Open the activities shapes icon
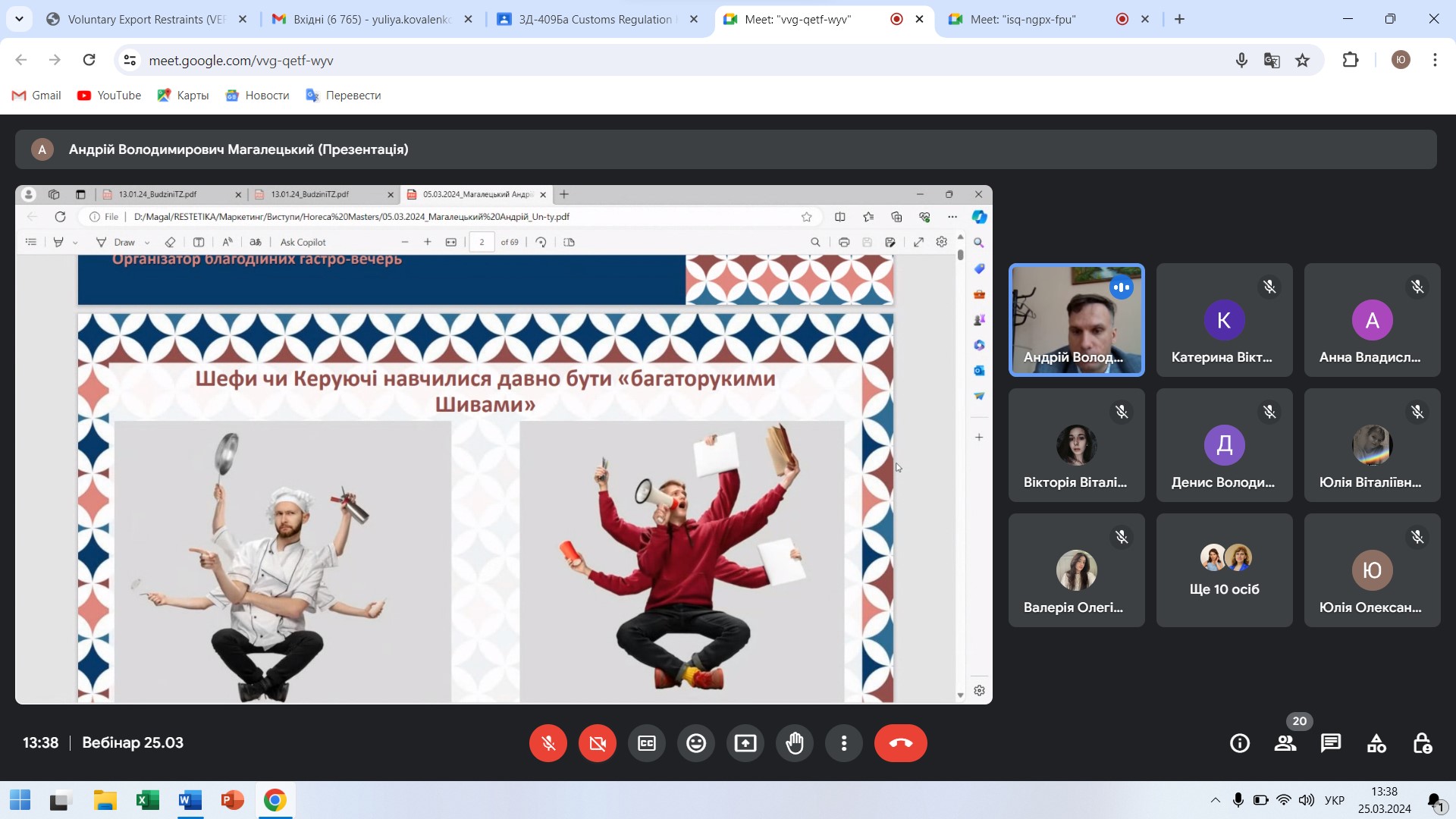 (1376, 743)
